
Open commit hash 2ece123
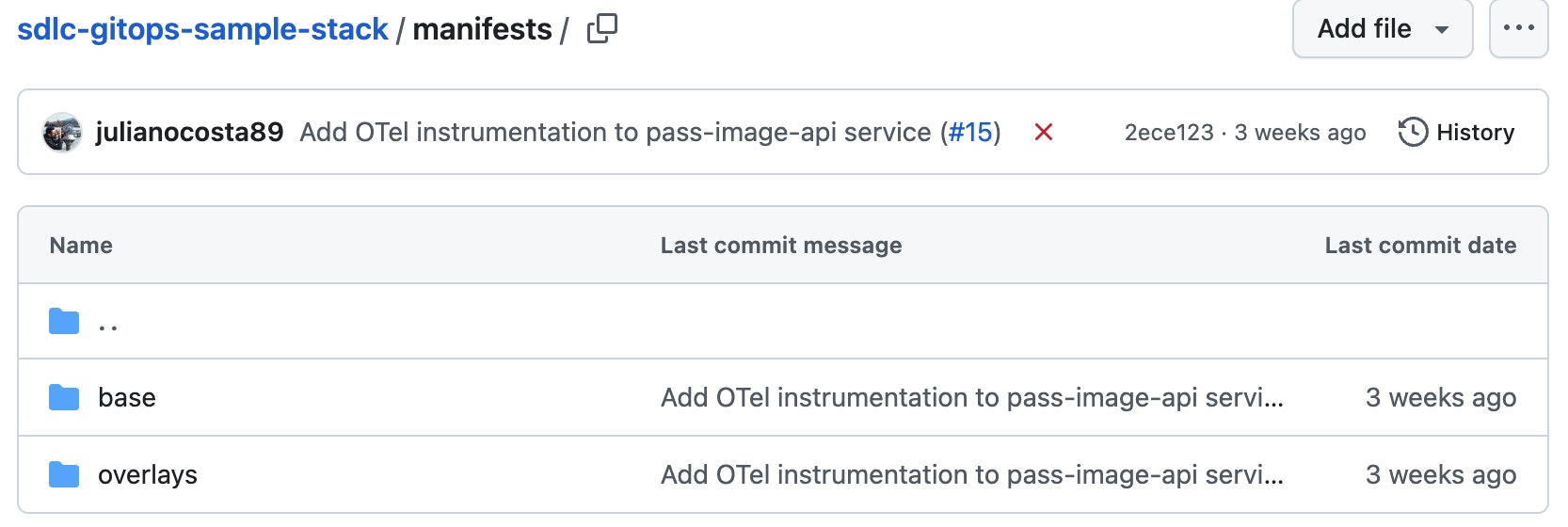(1169, 133)
